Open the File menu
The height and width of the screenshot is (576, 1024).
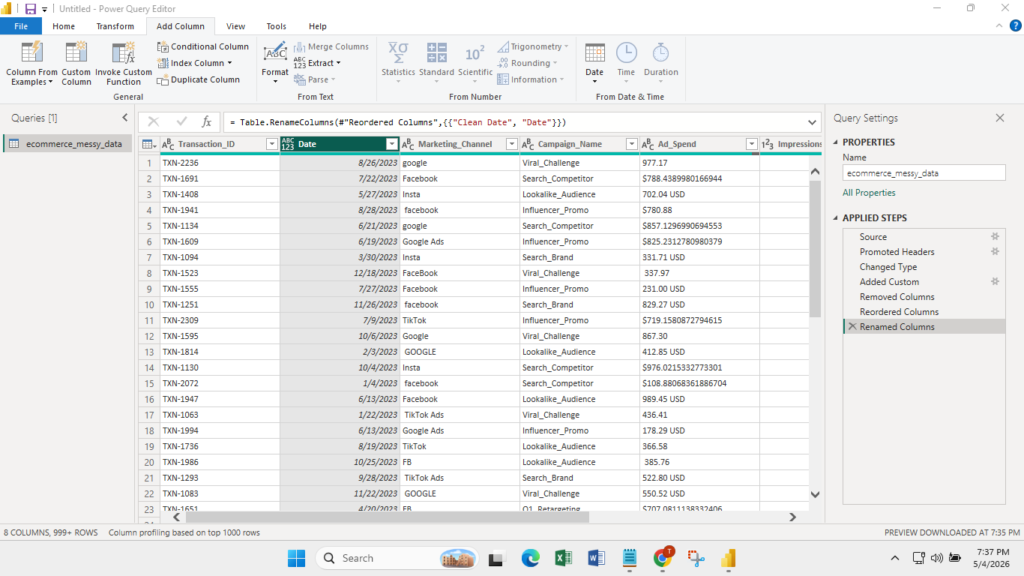click(x=21, y=26)
